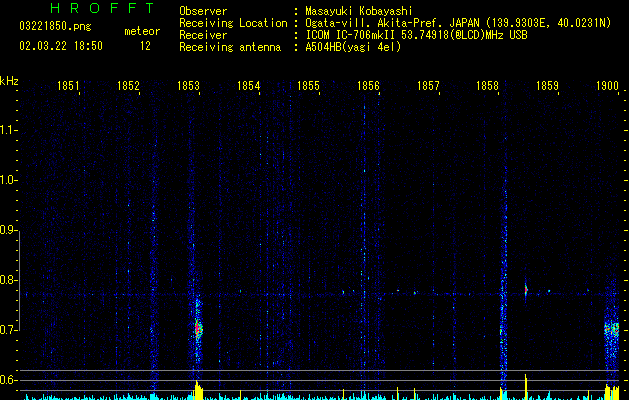Click the yellow power peak below 1853
The image size is (629, 400).
click(197, 391)
